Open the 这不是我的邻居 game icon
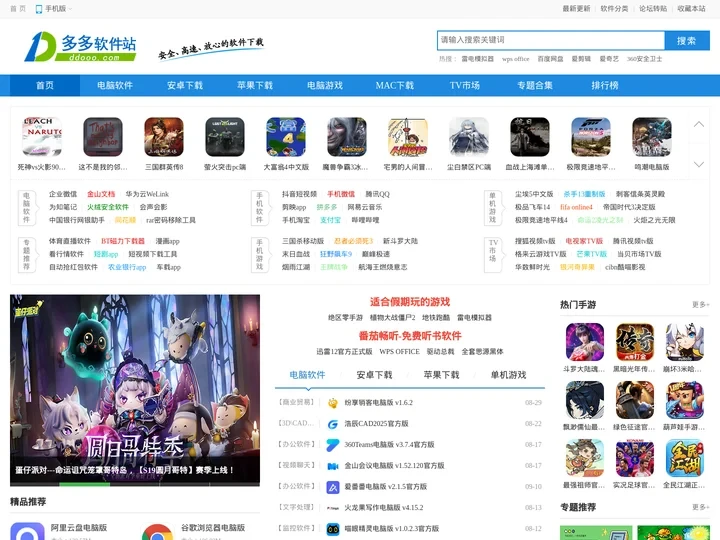Image resolution: width=720 pixels, height=540 pixels. coord(103,137)
